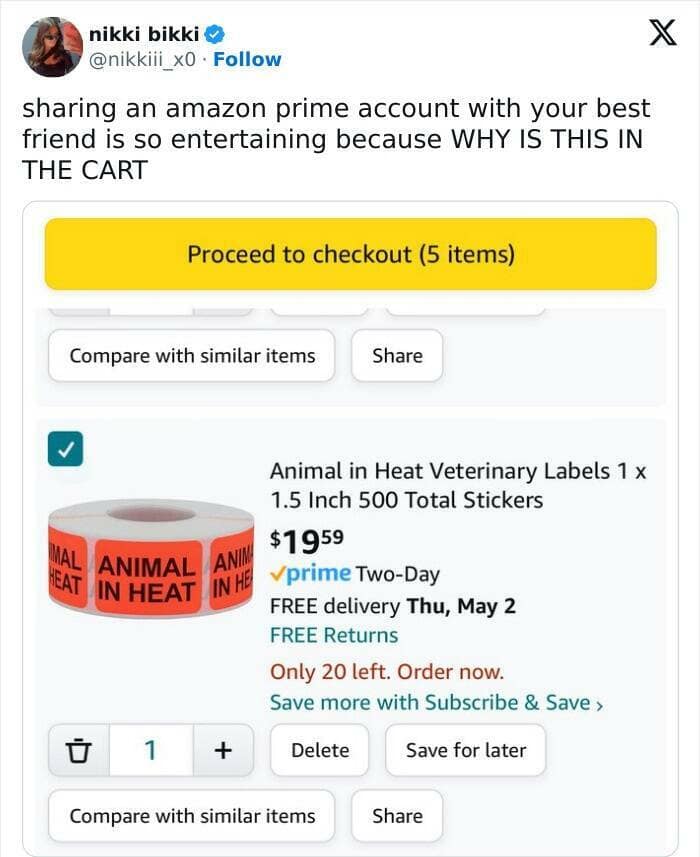Screen dimensions: 700x857
Task: Click the upper Share button
Action: click(397, 356)
